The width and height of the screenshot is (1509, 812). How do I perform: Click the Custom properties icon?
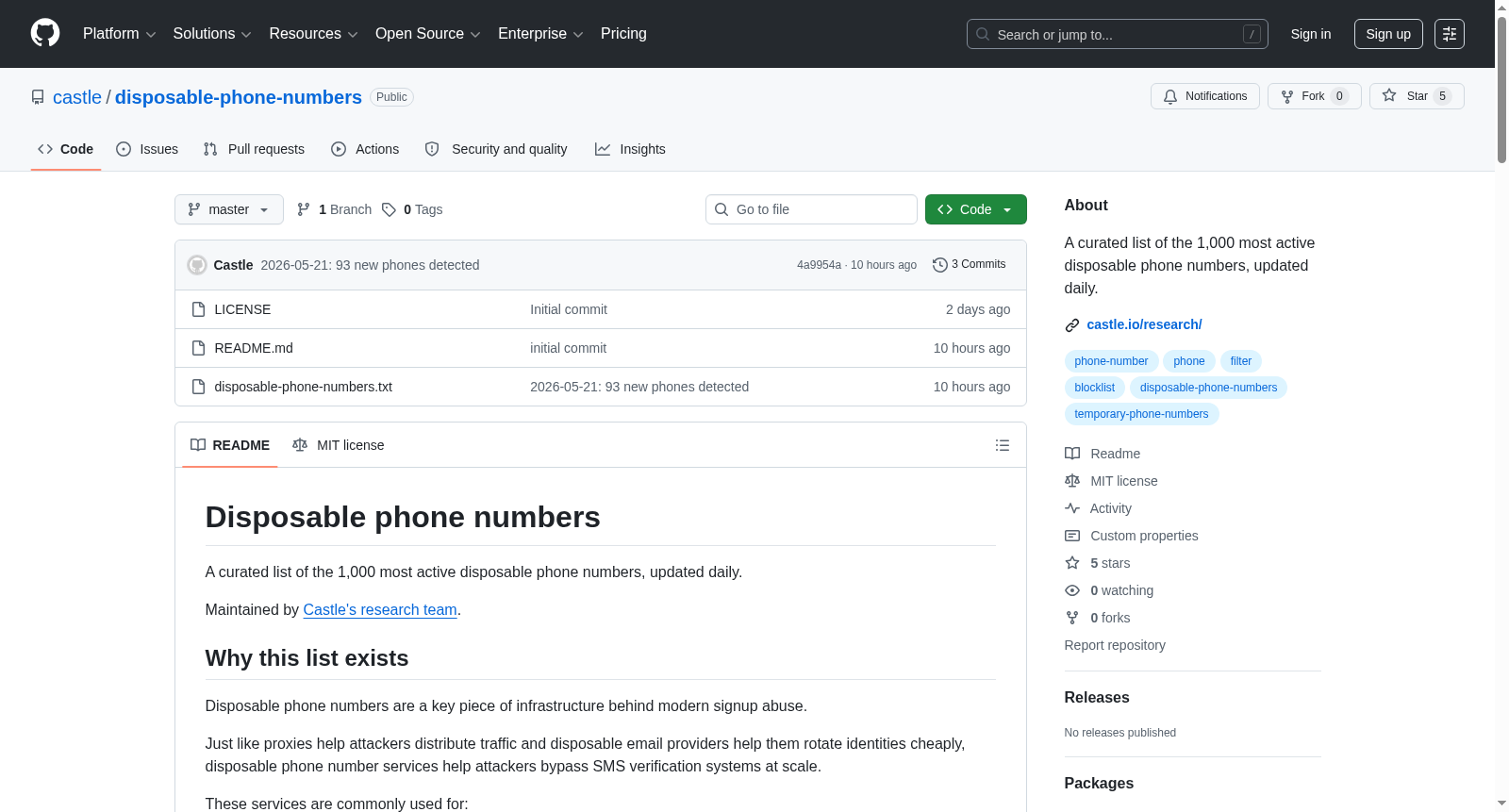coord(1072,536)
